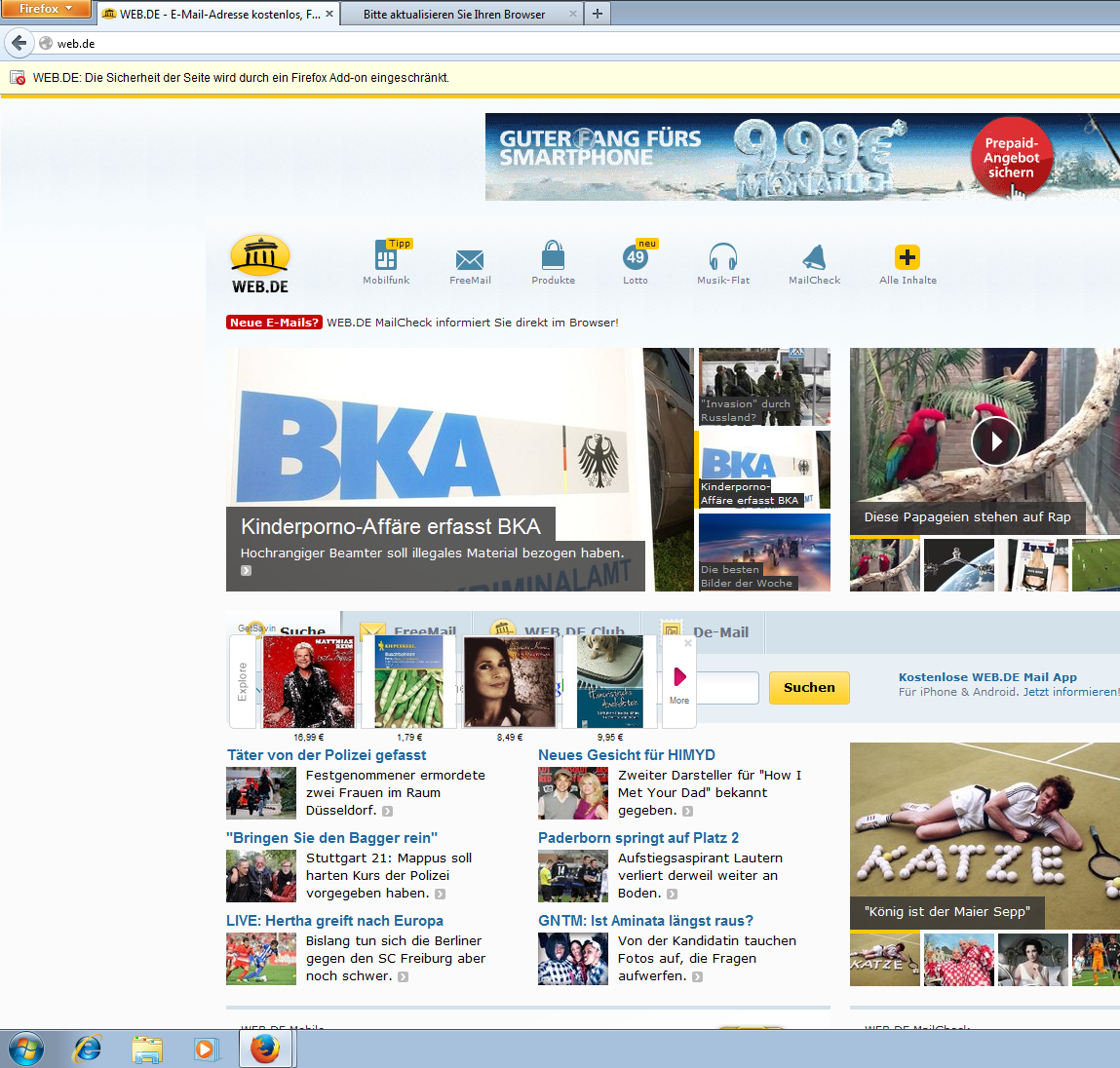
Task: Click the Explore tab of overlay
Action: click(242, 682)
